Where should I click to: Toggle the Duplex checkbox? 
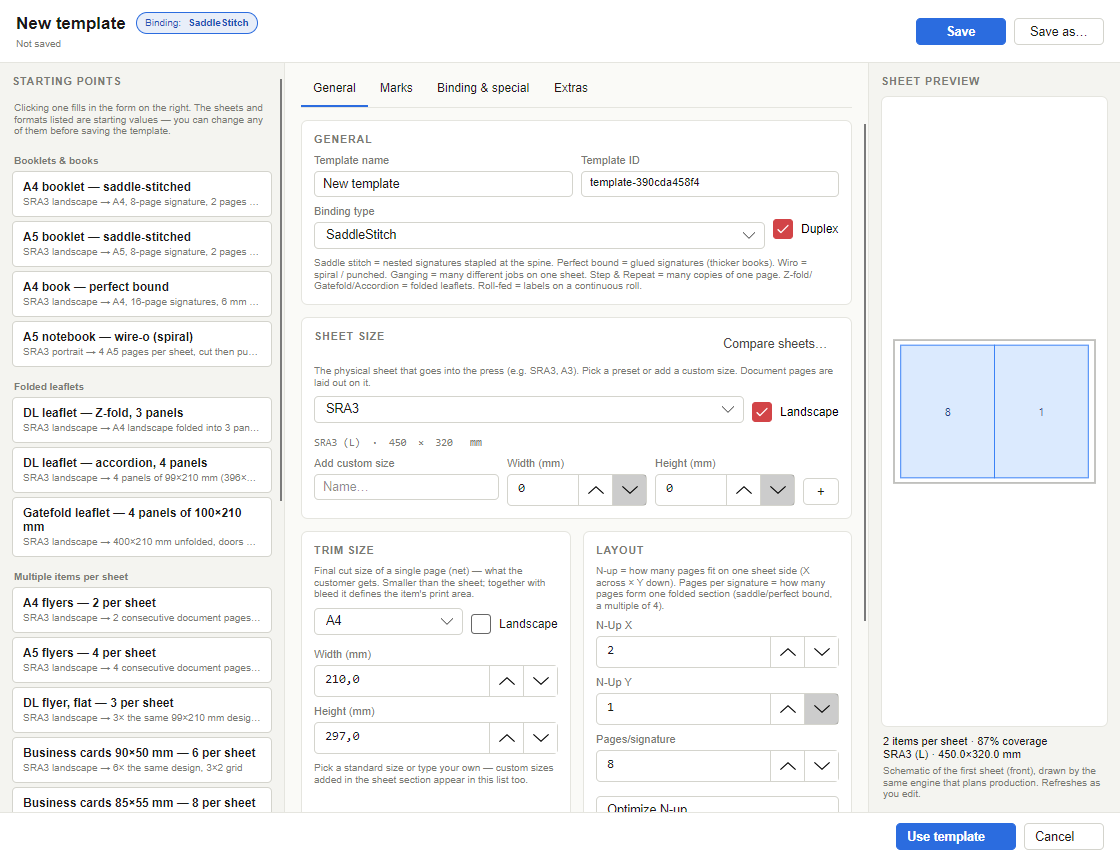click(783, 229)
